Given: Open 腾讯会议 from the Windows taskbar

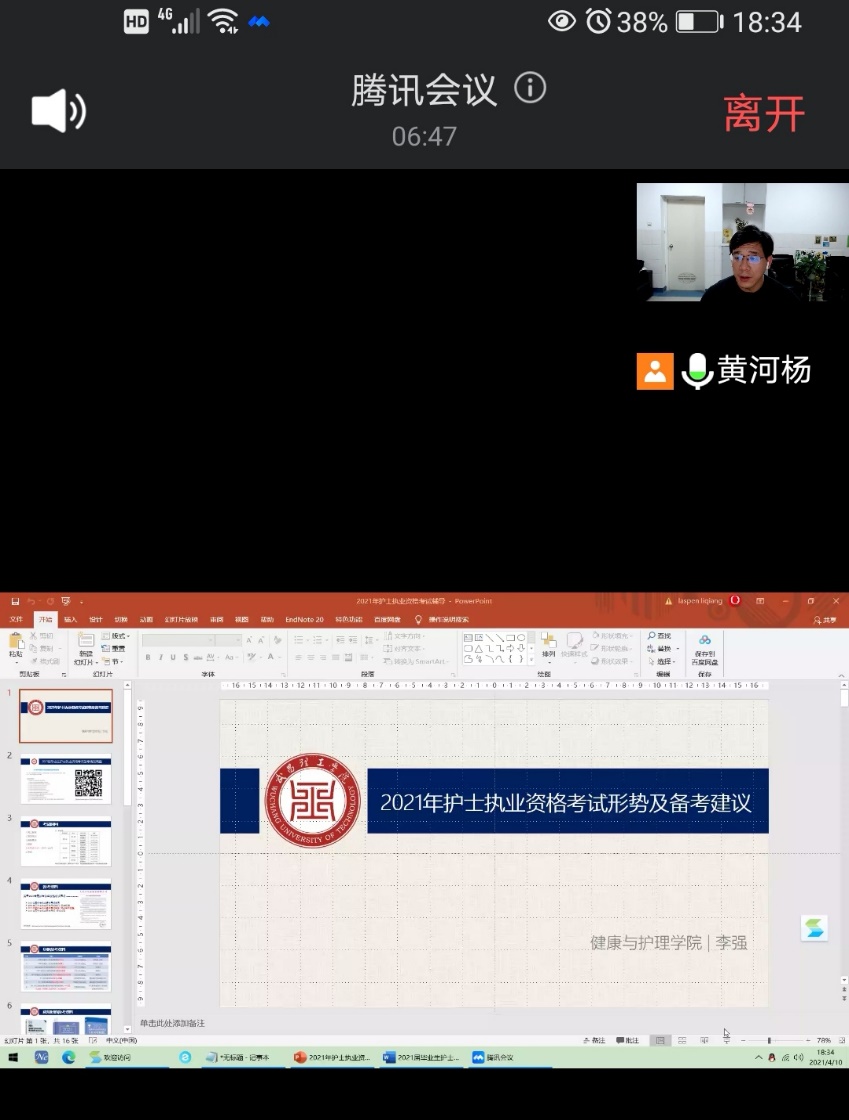Looking at the screenshot, I should pos(494,1057).
